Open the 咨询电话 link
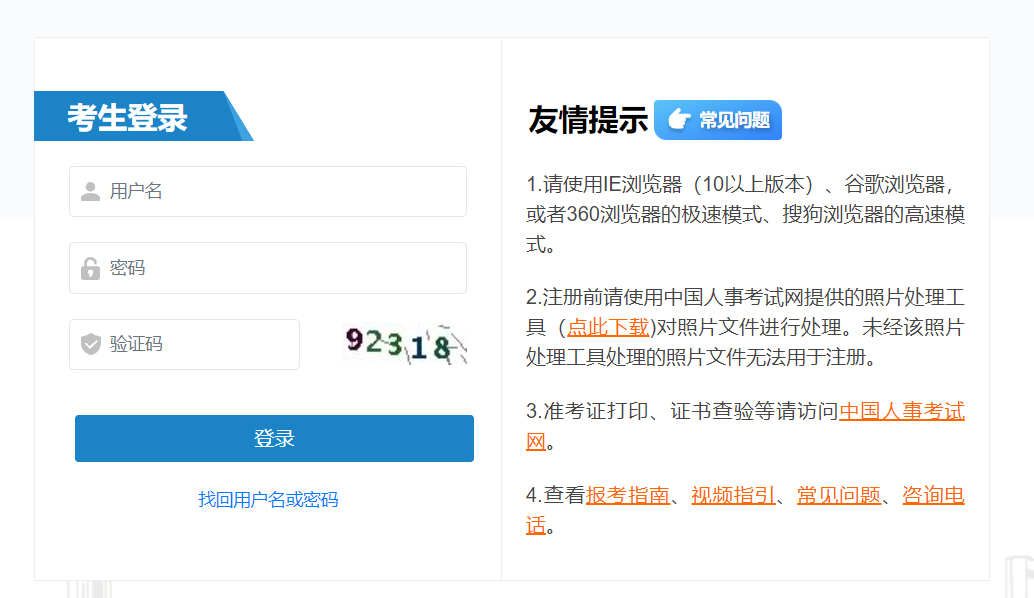 pos(933,495)
